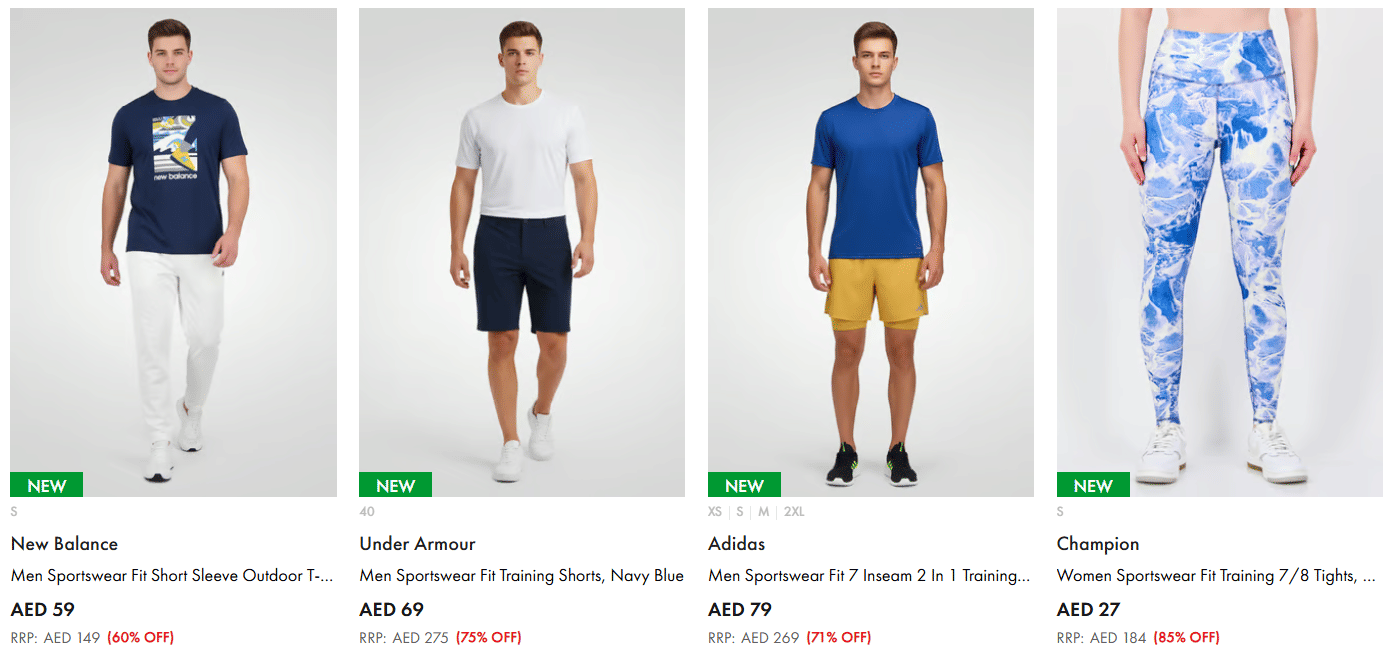Select the New Balance brand name
This screenshot has height=659, width=1394.
[64, 544]
